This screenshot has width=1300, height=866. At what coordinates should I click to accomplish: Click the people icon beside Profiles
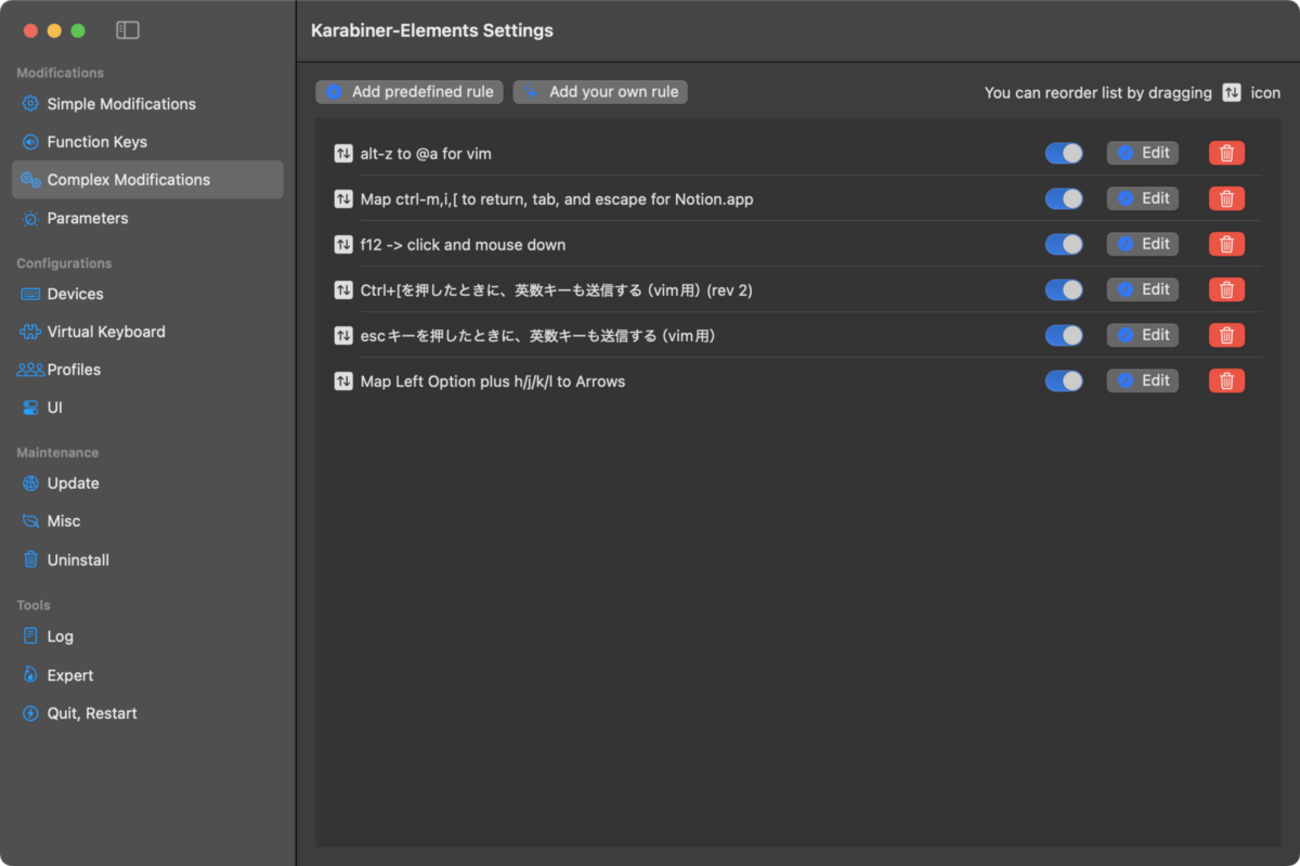point(30,370)
